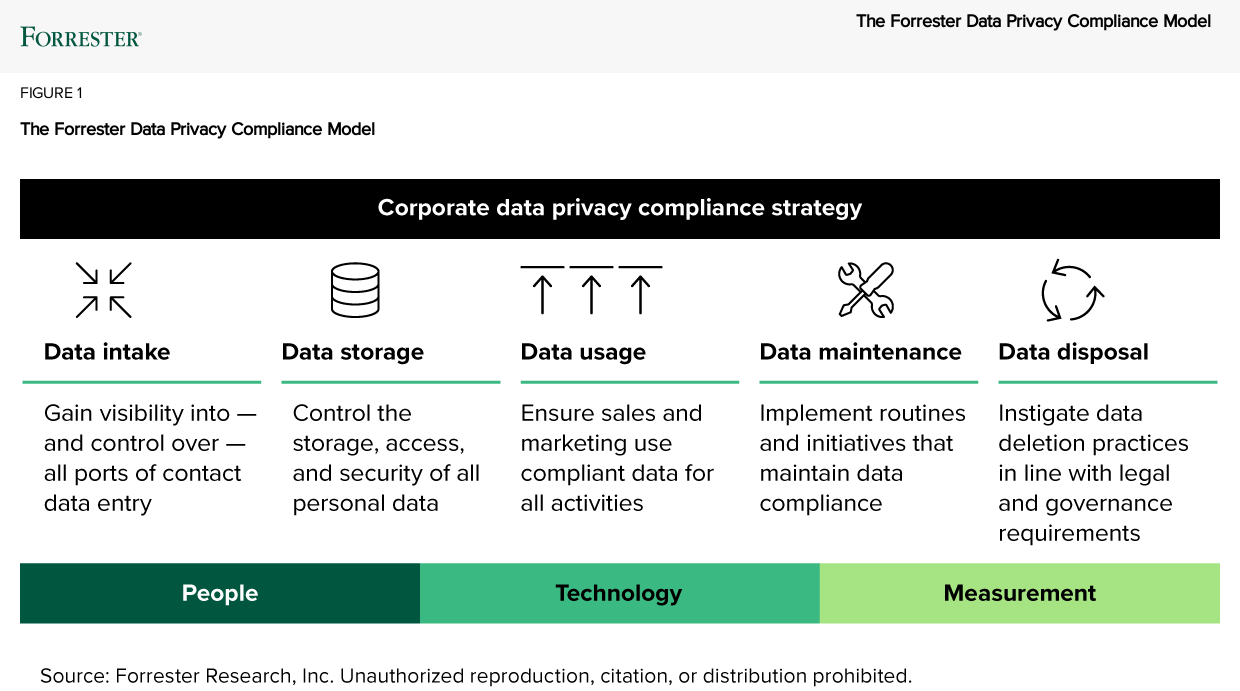Click the Data maintenance tools icon
The width and height of the screenshot is (1240, 691).
865,290
